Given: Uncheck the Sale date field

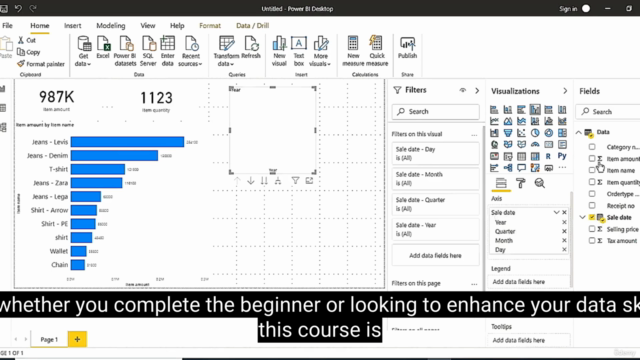Looking at the screenshot, I should coord(592,217).
